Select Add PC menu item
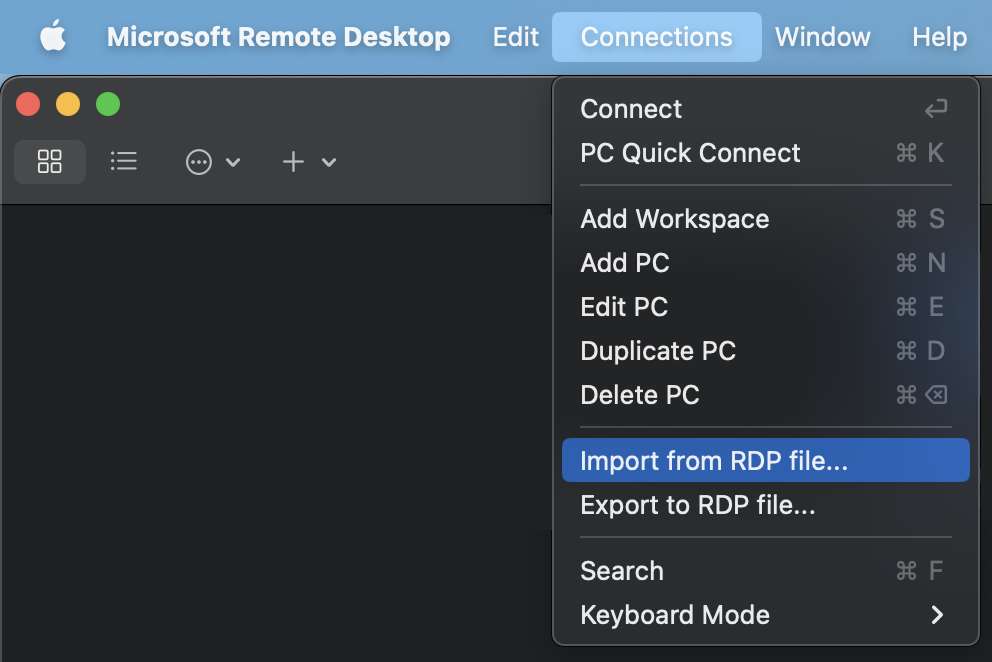Image resolution: width=992 pixels, height=662 pixels. (766, 263)
